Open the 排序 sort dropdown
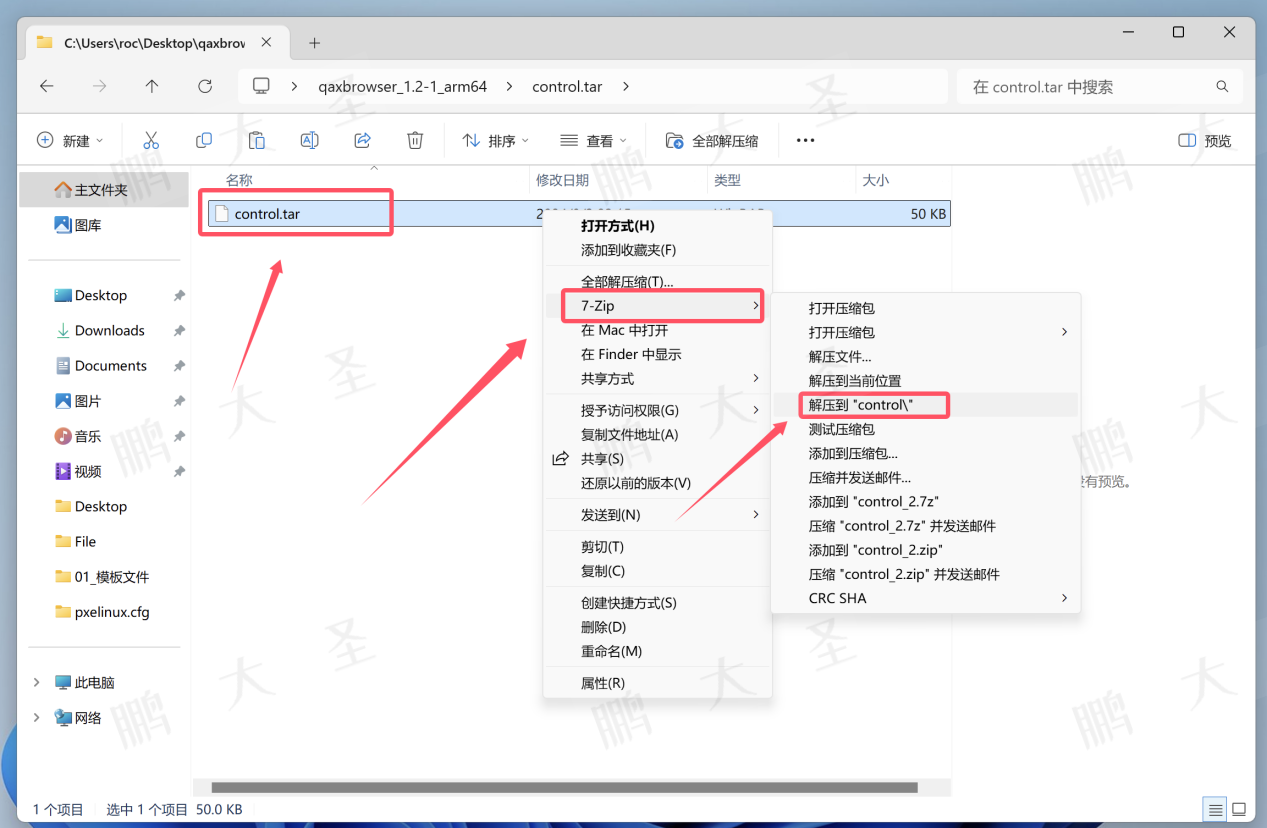 [496, 141]
